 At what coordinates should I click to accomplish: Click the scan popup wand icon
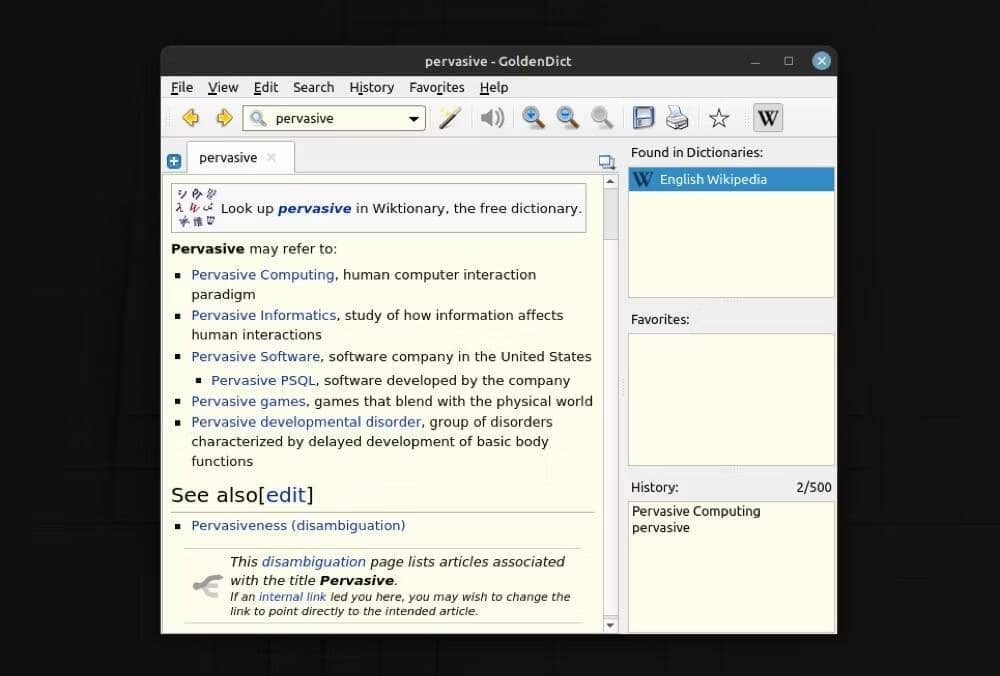click(449, 118)
